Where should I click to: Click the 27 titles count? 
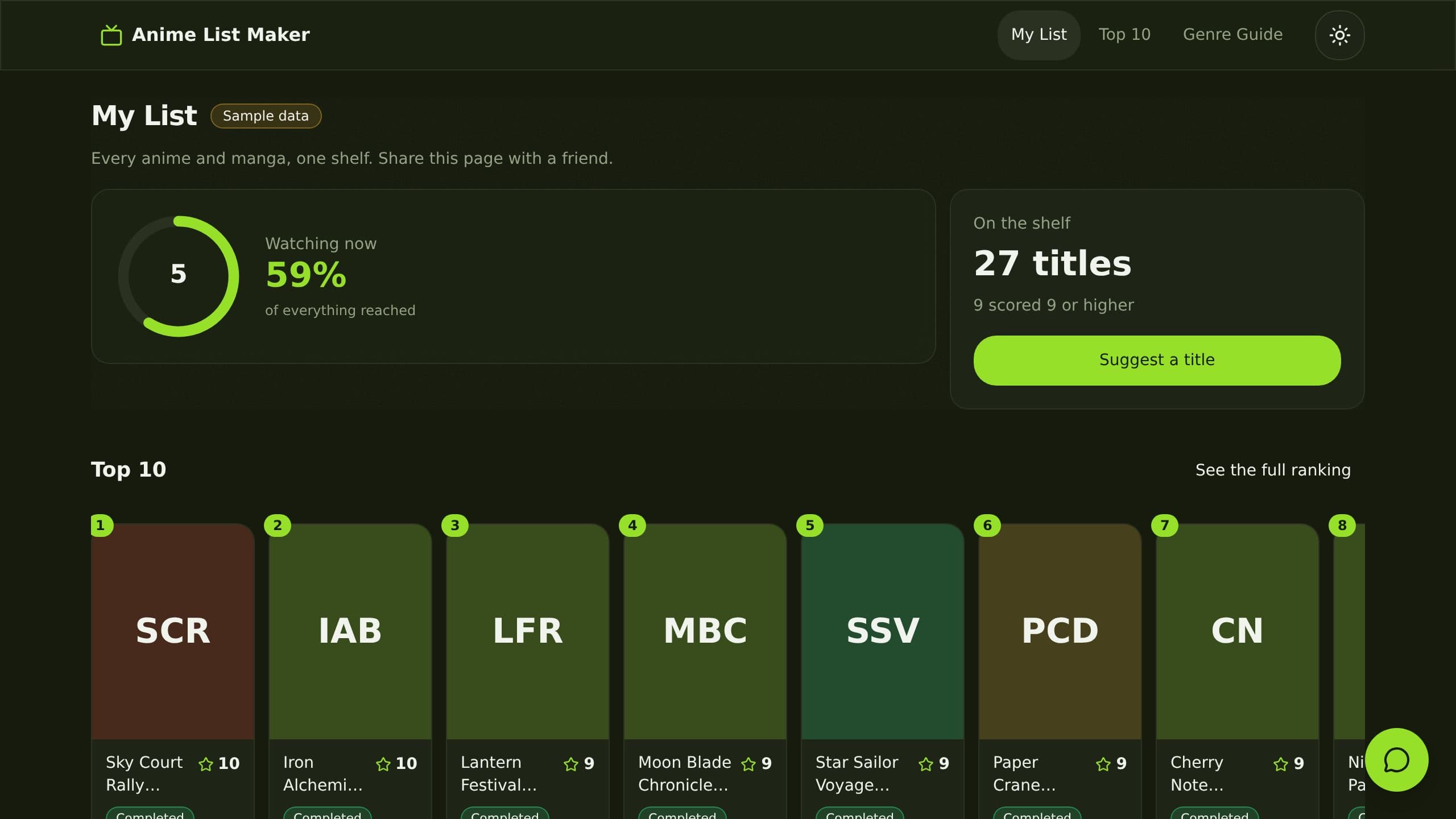(1053, 263)
